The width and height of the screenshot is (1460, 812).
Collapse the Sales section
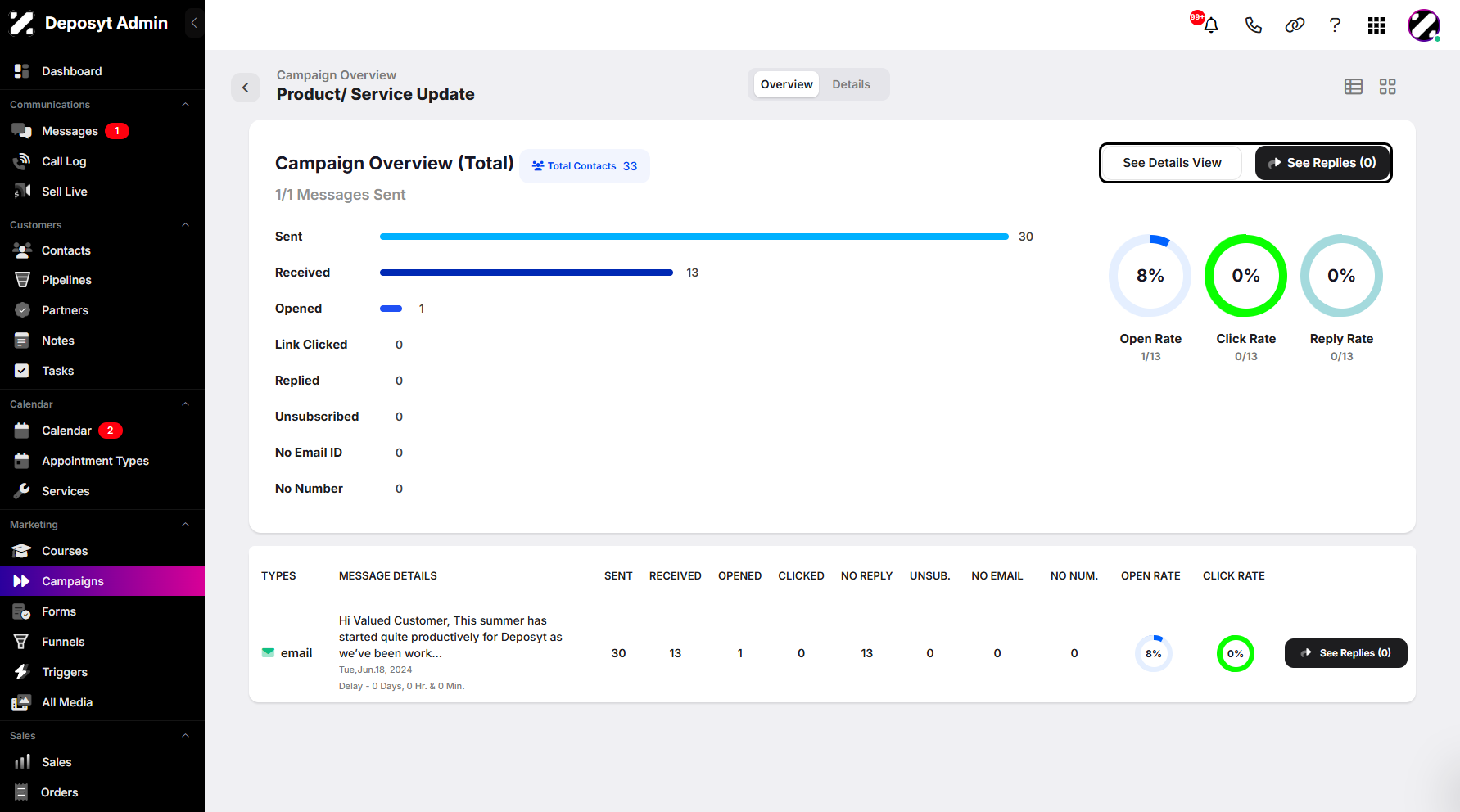(185, 736)
